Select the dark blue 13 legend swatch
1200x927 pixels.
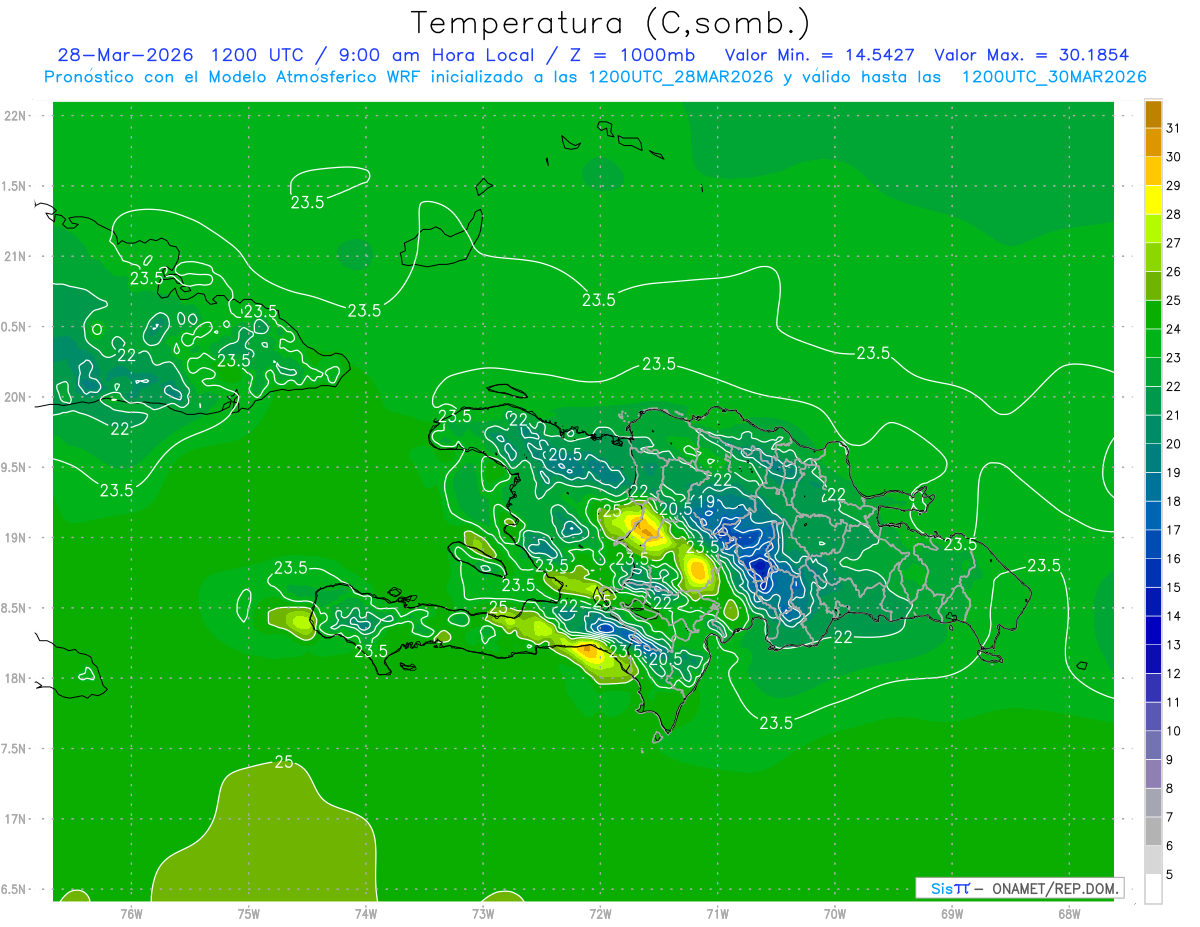point(1153,631)
